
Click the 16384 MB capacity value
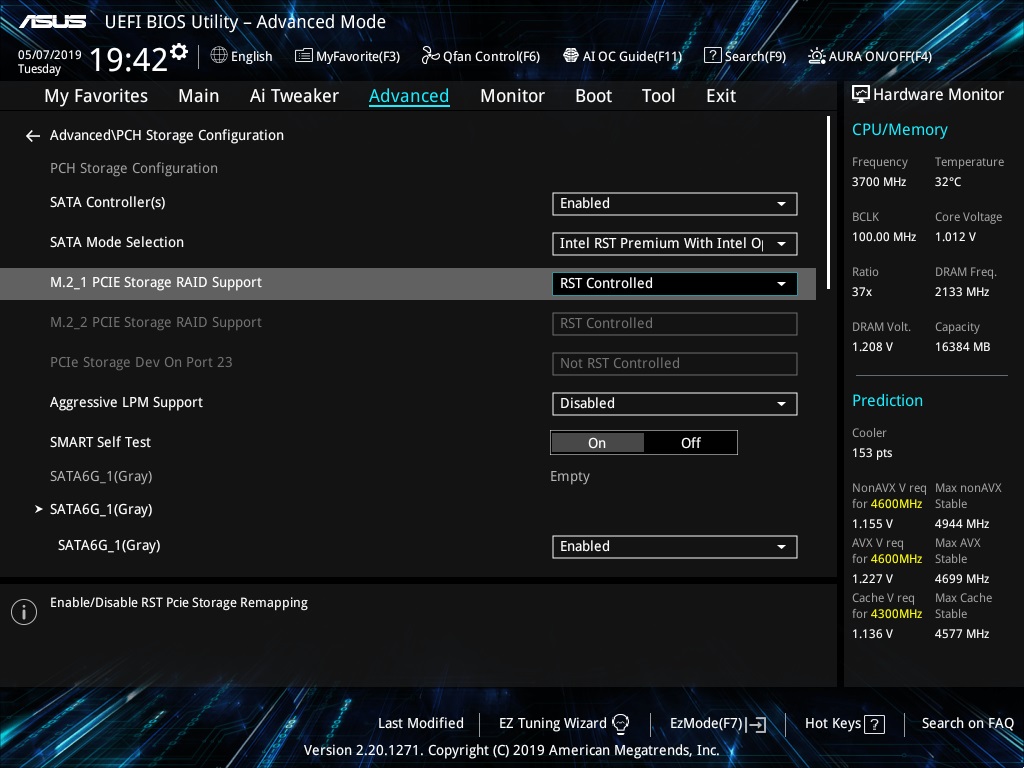pyautogui.click(x=963, y=347)
